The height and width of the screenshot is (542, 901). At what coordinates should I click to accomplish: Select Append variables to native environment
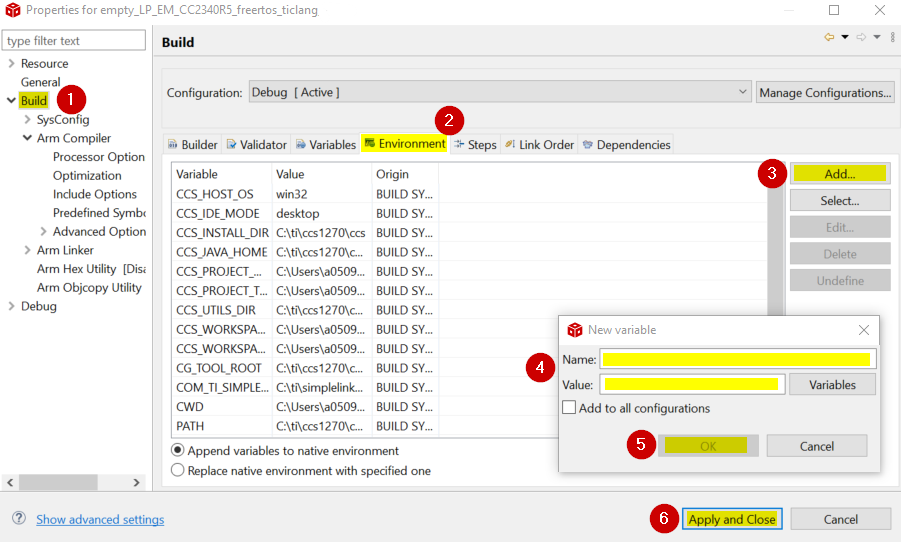tap(178, 450)
